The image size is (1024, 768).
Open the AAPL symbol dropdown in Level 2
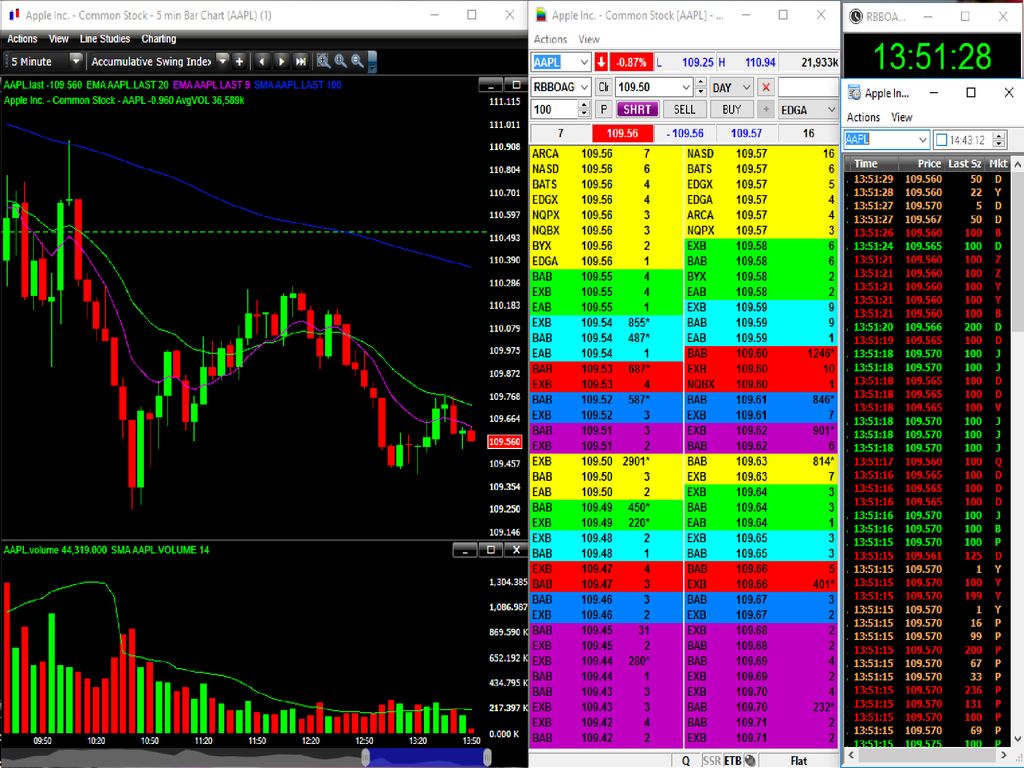click(x=583, y=63)
